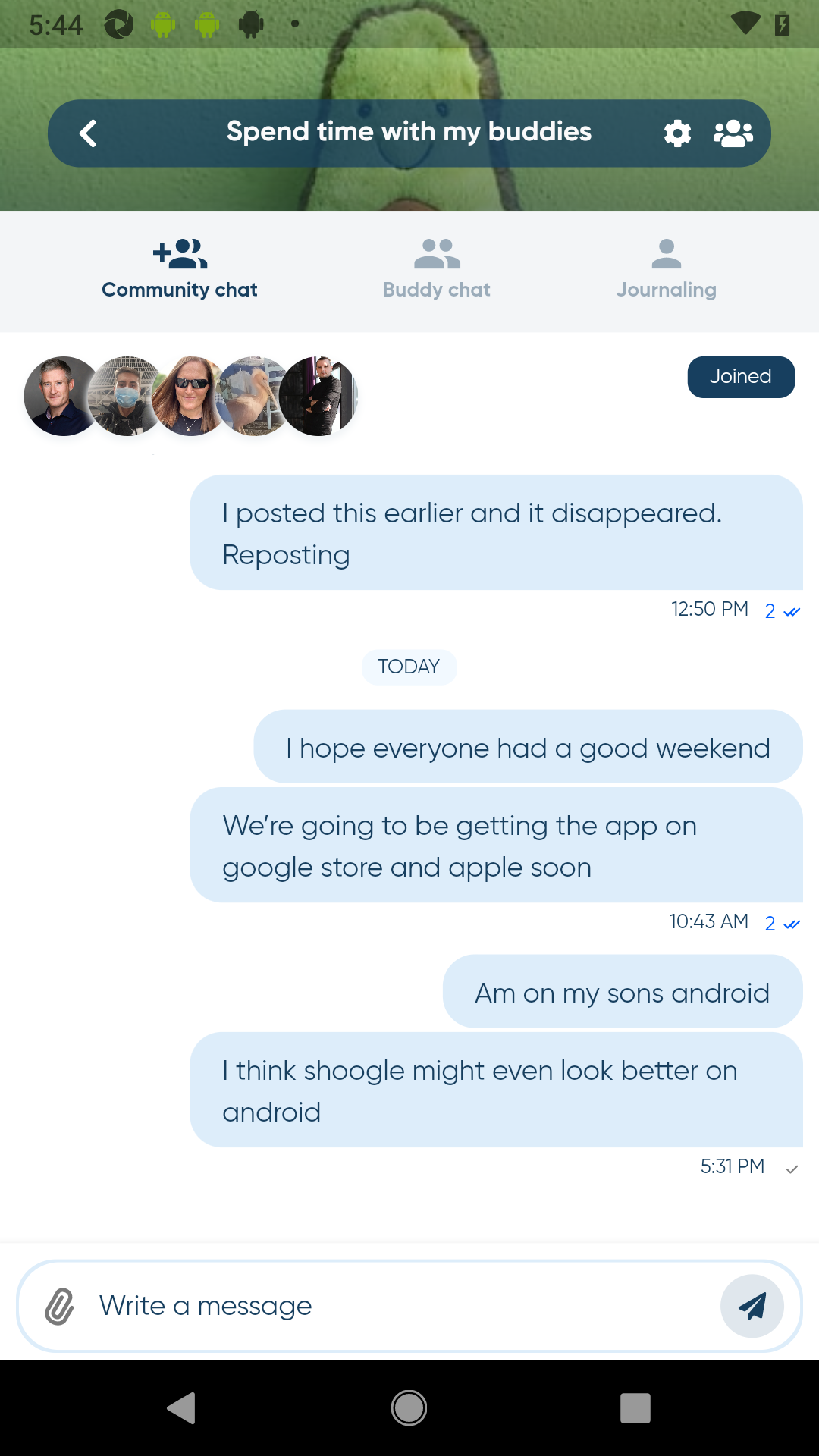Open group members icon in header

(733, 133)
